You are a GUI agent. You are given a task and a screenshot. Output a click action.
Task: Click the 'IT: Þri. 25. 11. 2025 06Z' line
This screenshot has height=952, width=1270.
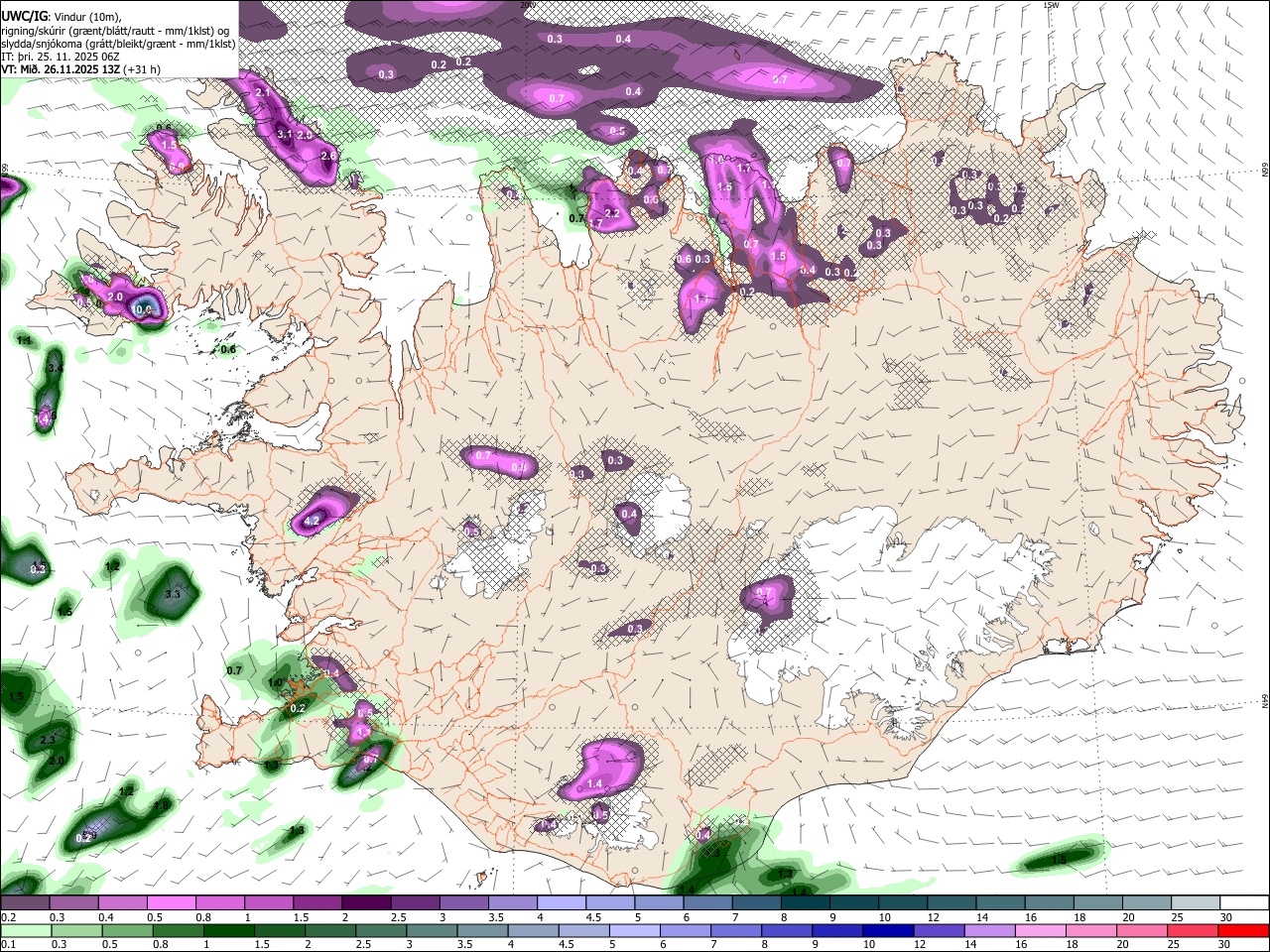pos(61,57)
